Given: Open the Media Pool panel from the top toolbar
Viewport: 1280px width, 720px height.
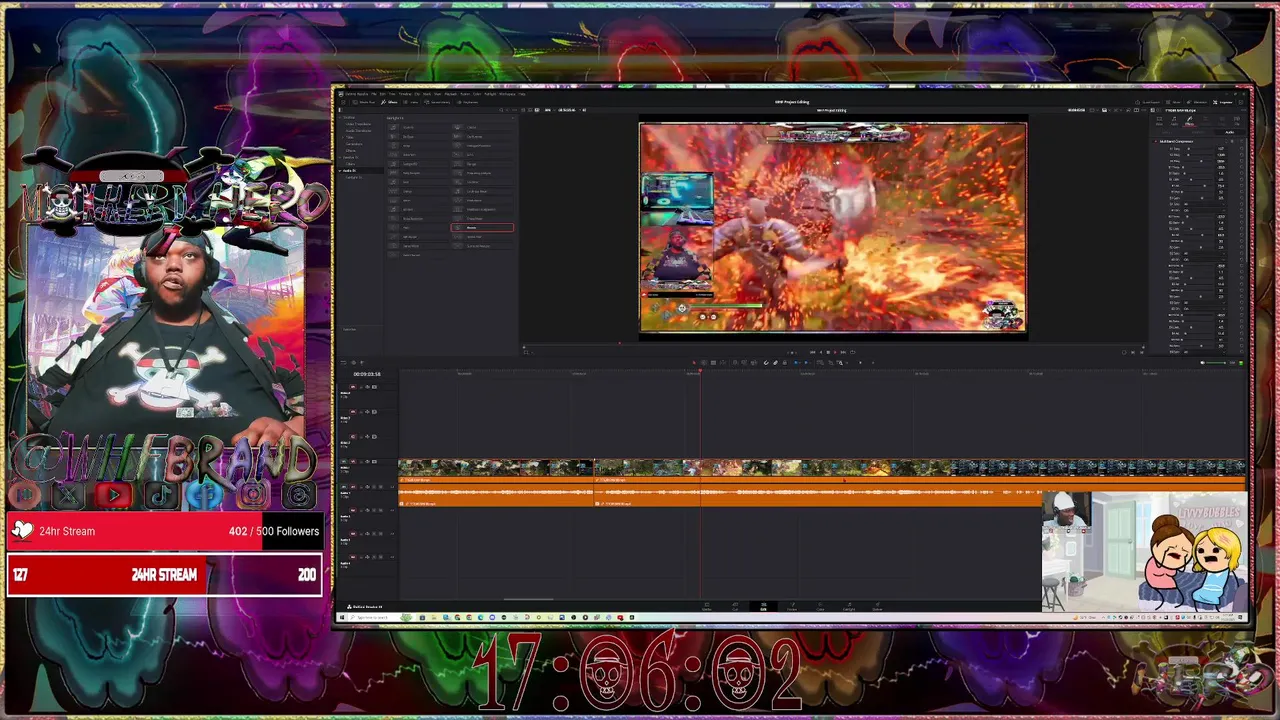Looking at the screenshot, I should point(364,102).
